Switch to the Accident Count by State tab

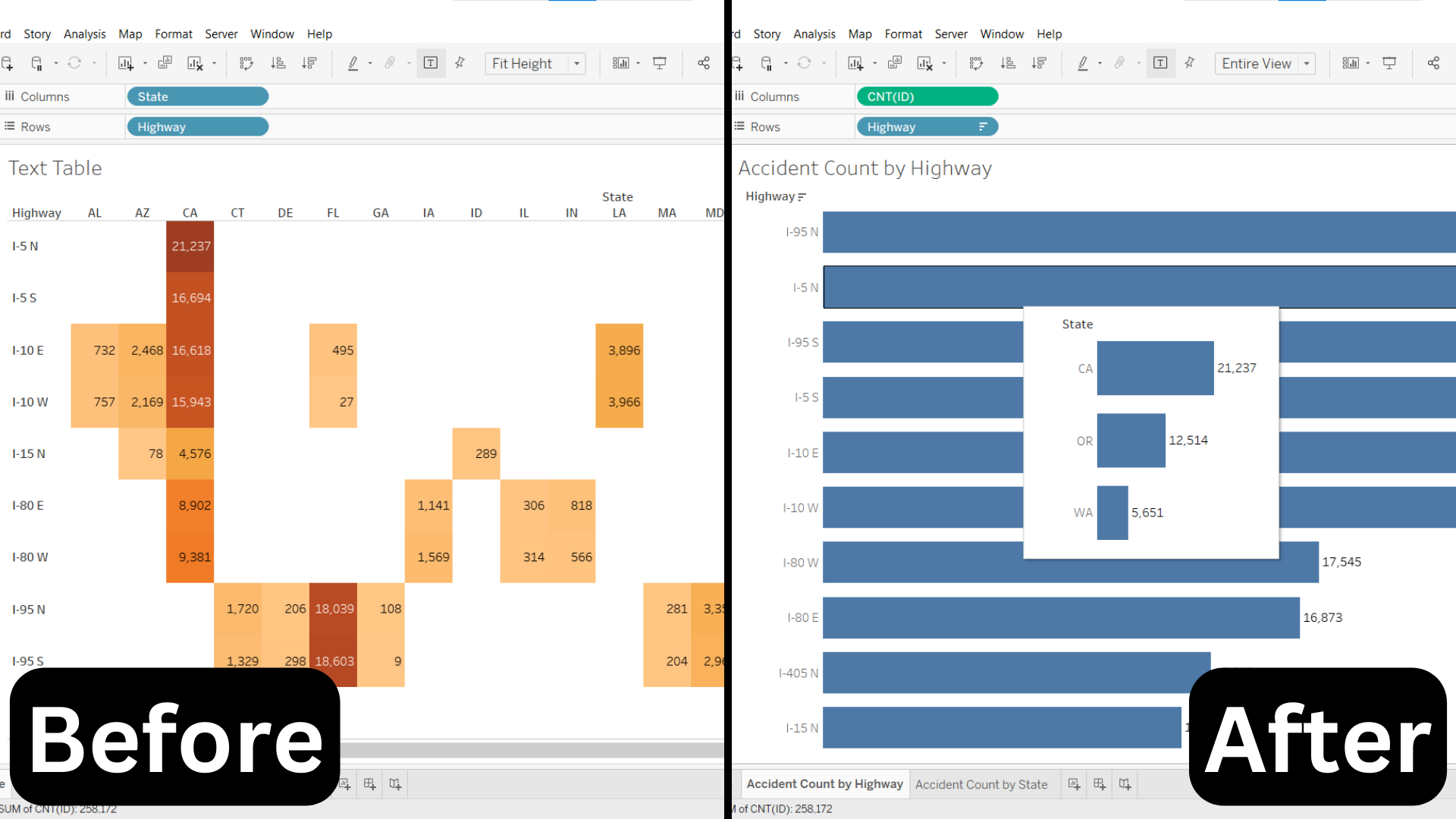click(x=981, y=784)
